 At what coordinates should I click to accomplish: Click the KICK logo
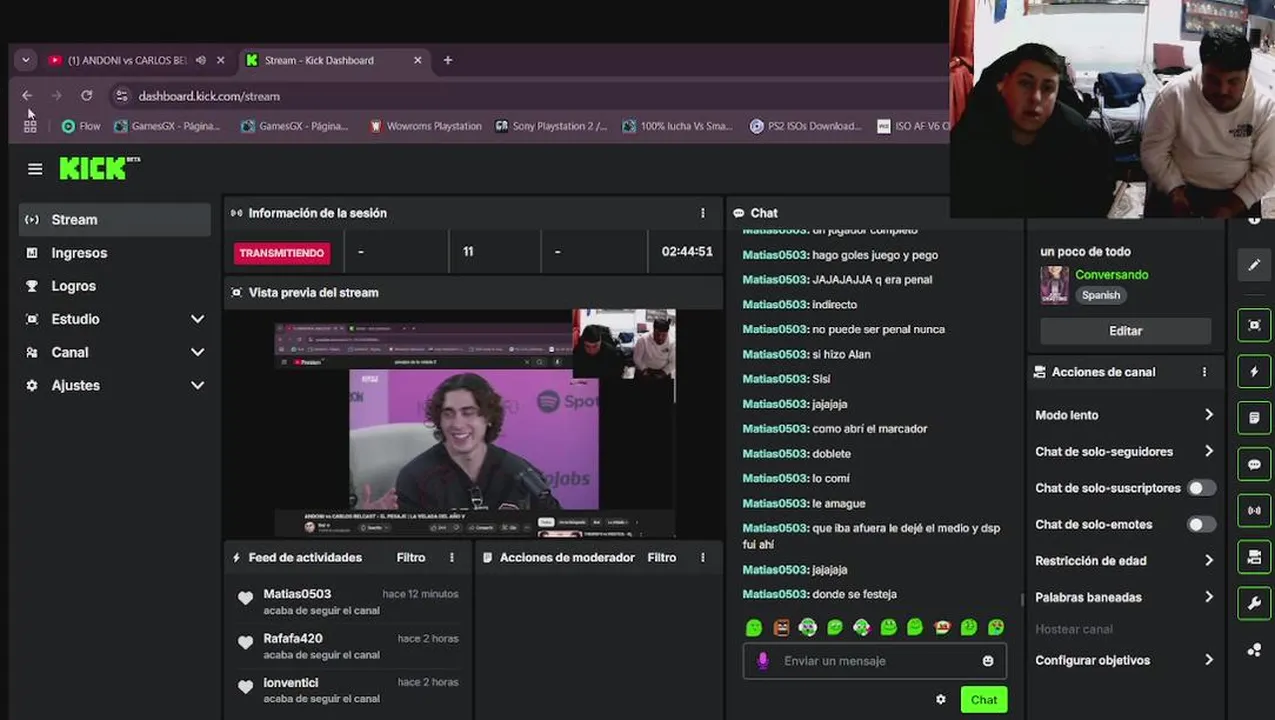tap(99, 168)
